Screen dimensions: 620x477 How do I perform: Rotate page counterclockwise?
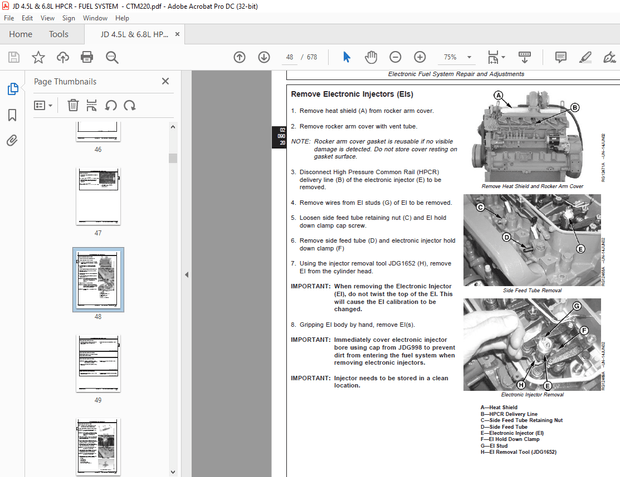111,105
